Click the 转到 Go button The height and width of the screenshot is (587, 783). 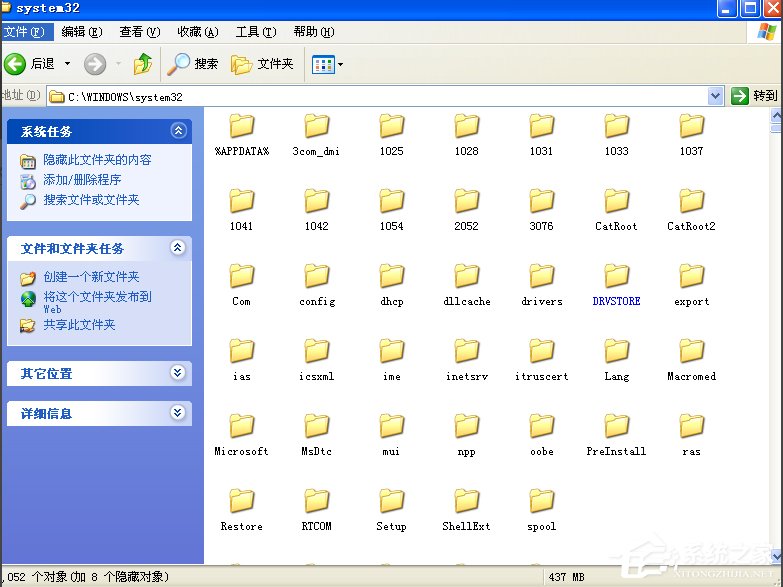pyautogui.click(x=754, y=96)
